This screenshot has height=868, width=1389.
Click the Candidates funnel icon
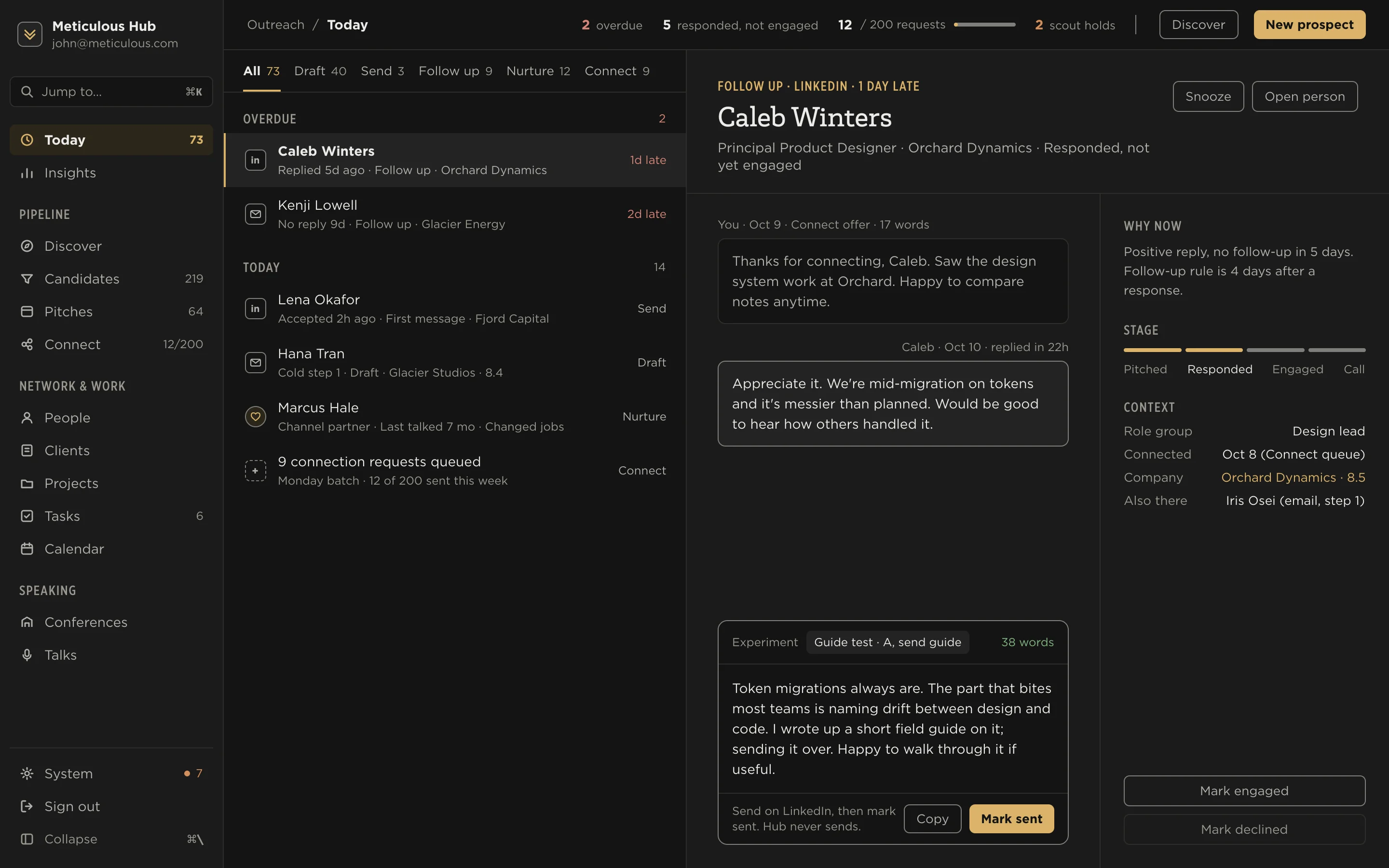point(27,278)
